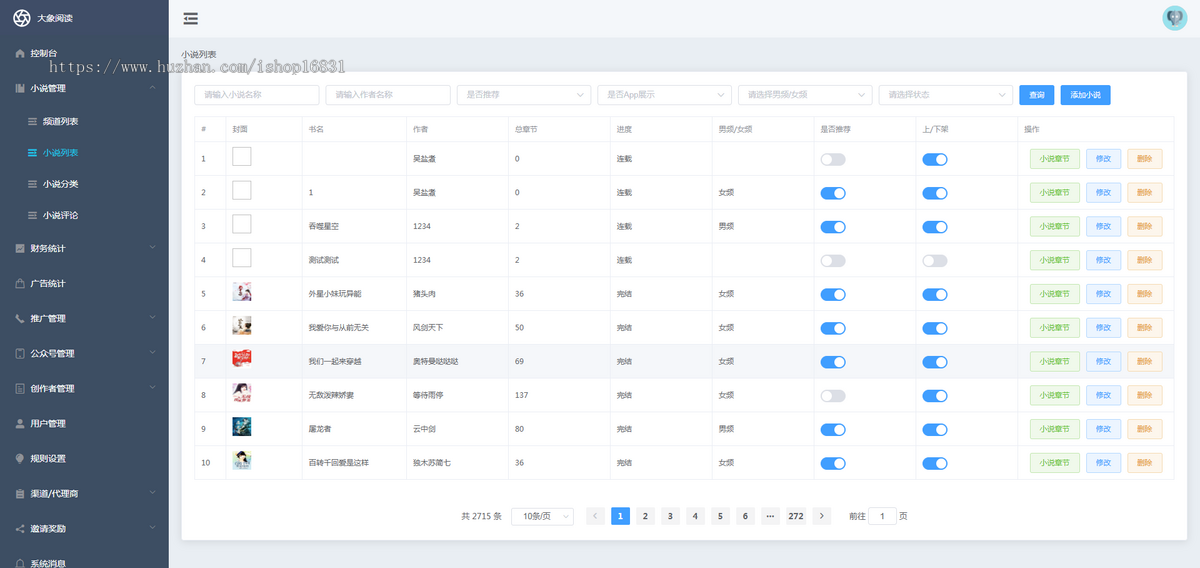The height and width of the screenshot is (568, 1200).
Task: Collapse sidebar with the hamburger icon
Action: pyautogui.click(x=190, y=18)
